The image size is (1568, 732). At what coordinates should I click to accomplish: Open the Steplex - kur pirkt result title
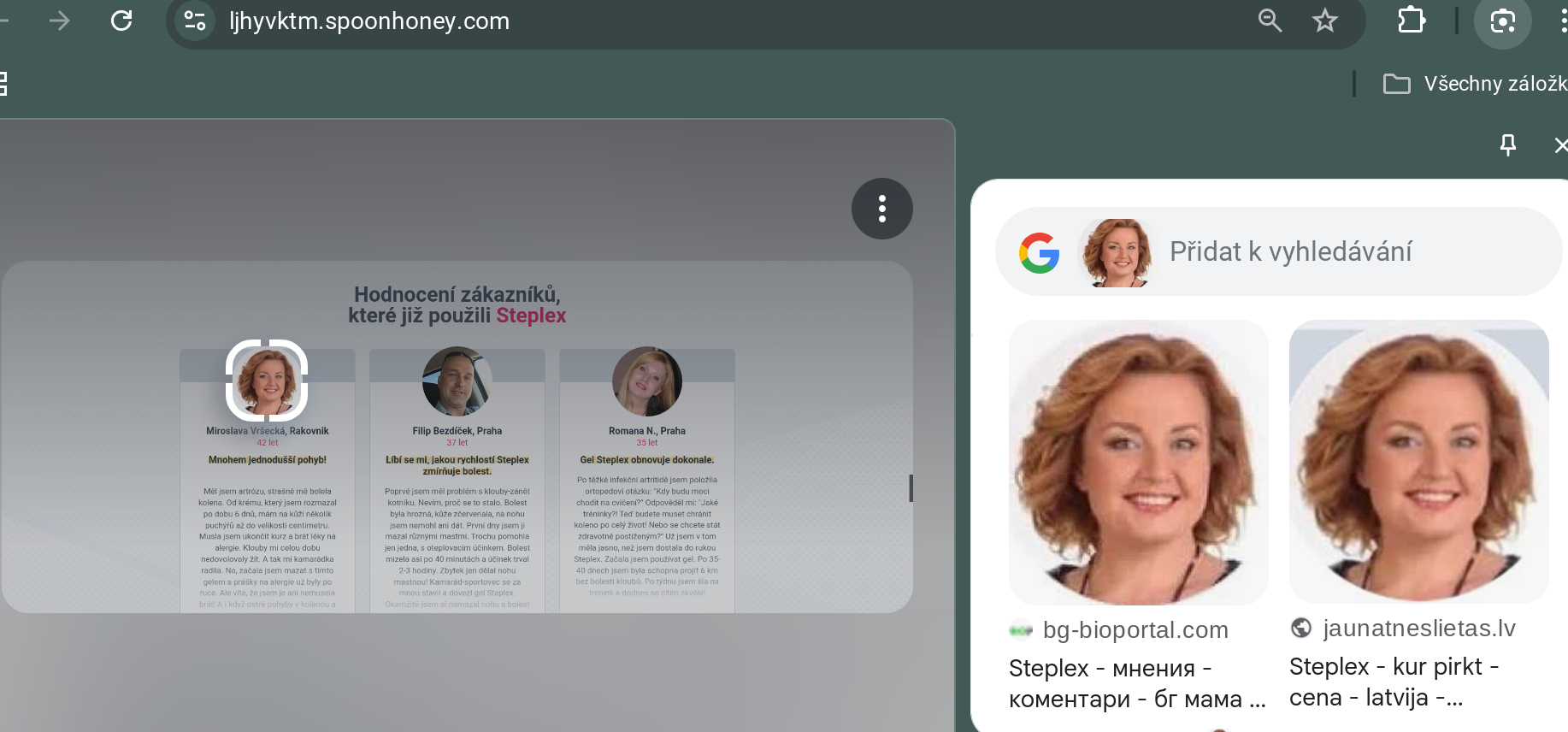[x=1394, y=682]
